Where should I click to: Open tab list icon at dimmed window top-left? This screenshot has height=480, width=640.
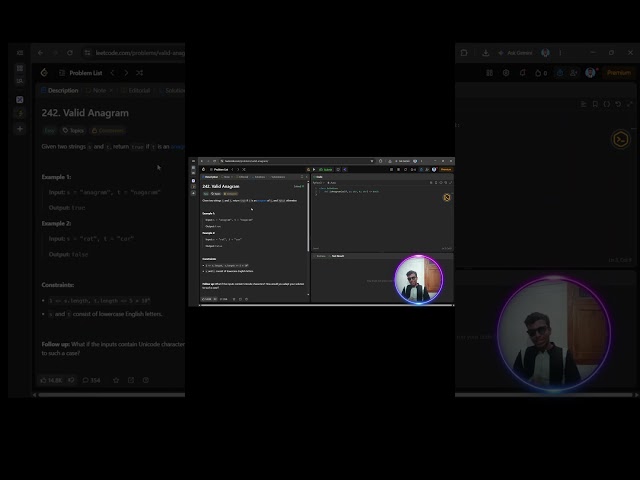pos(20,53)
